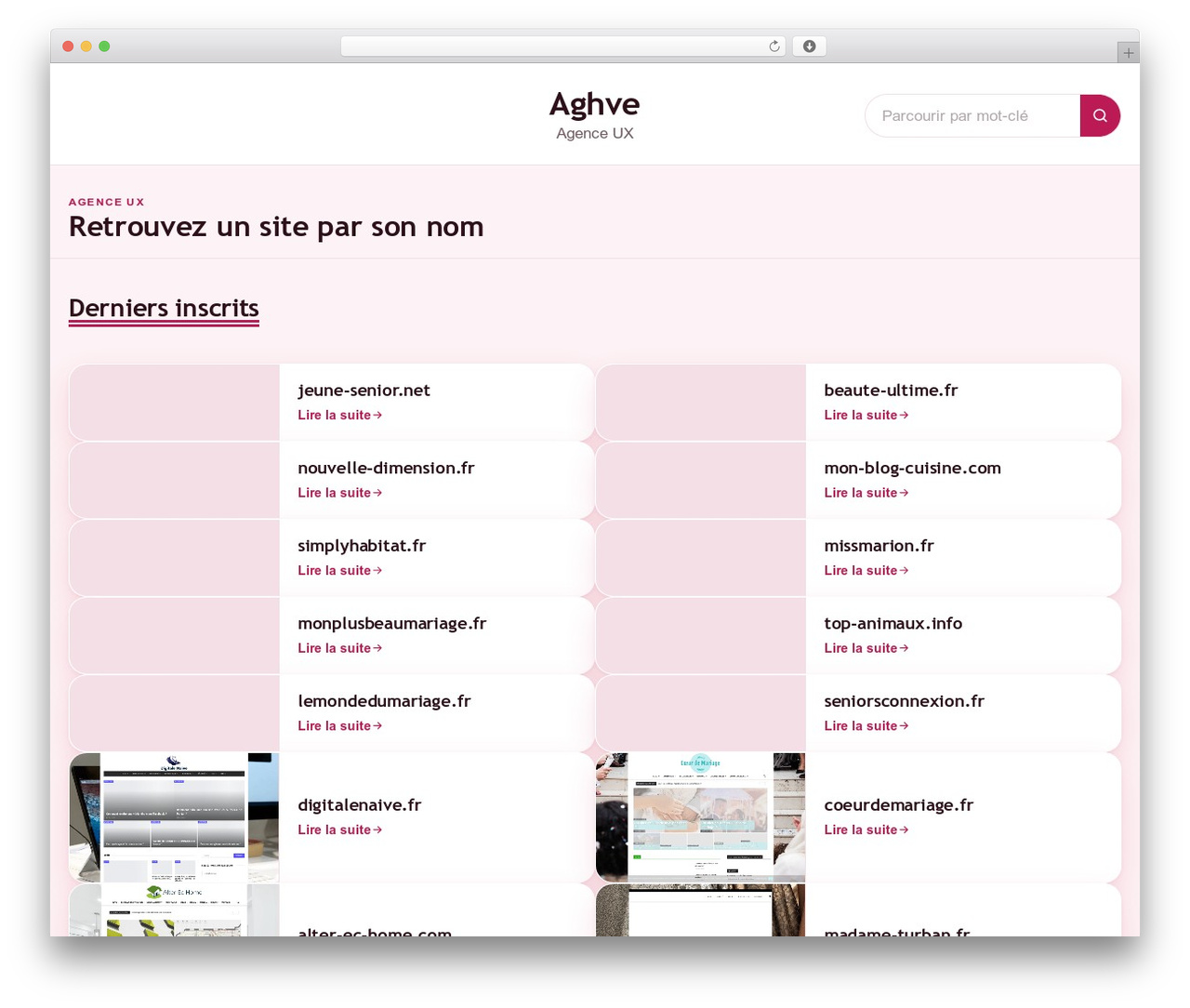The height and width of the screenshot is (1008, 1190).
Task: Open the monplusbeaumariage.fr title
Action: coord(391,623)
